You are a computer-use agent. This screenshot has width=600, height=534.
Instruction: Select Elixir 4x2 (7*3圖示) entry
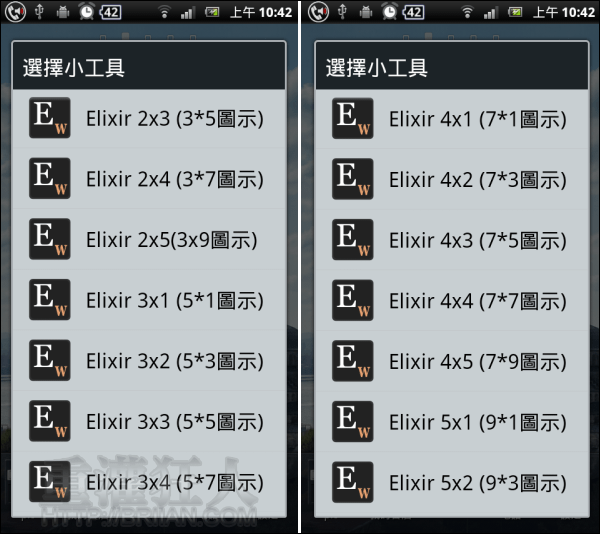[452, 179]
